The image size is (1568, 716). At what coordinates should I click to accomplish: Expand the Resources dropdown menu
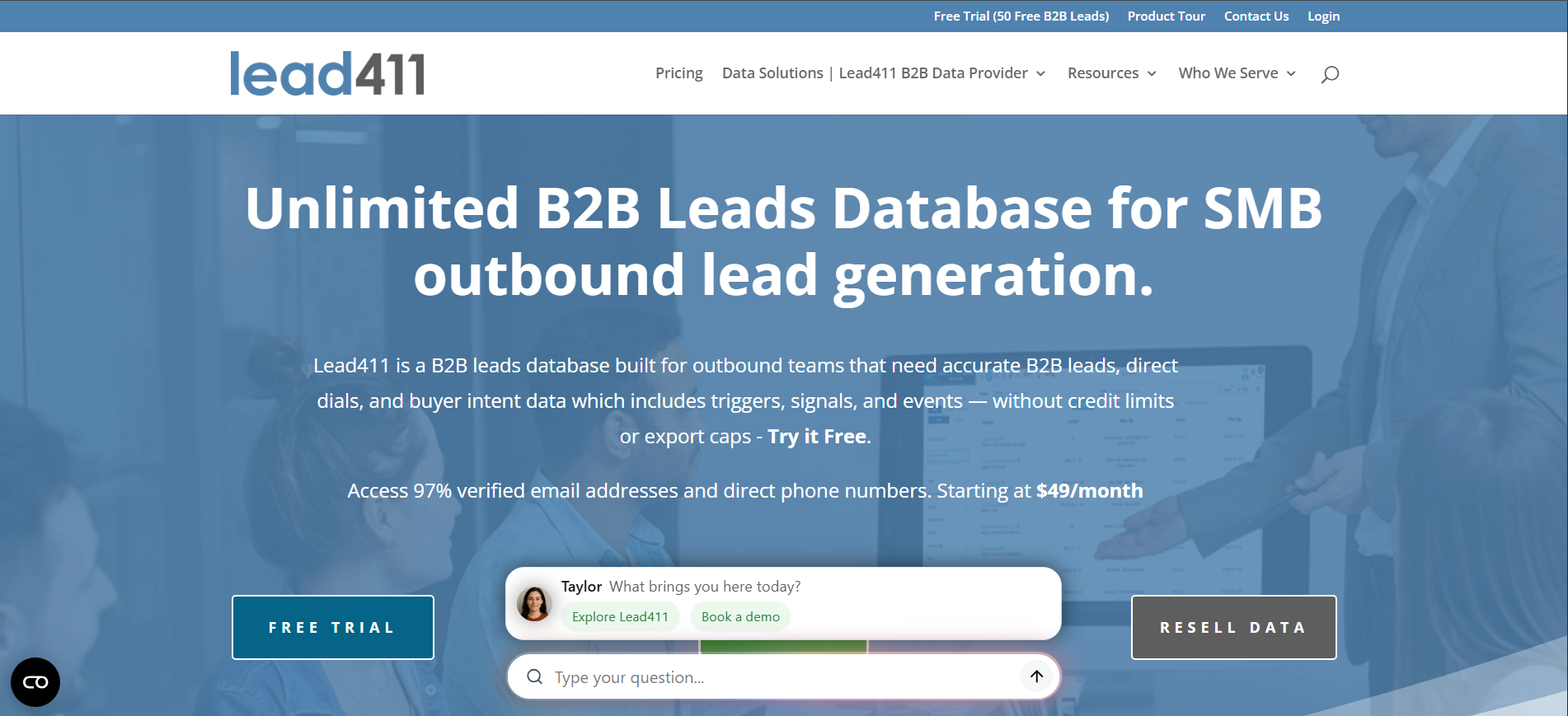click(x=1112, y=73)
